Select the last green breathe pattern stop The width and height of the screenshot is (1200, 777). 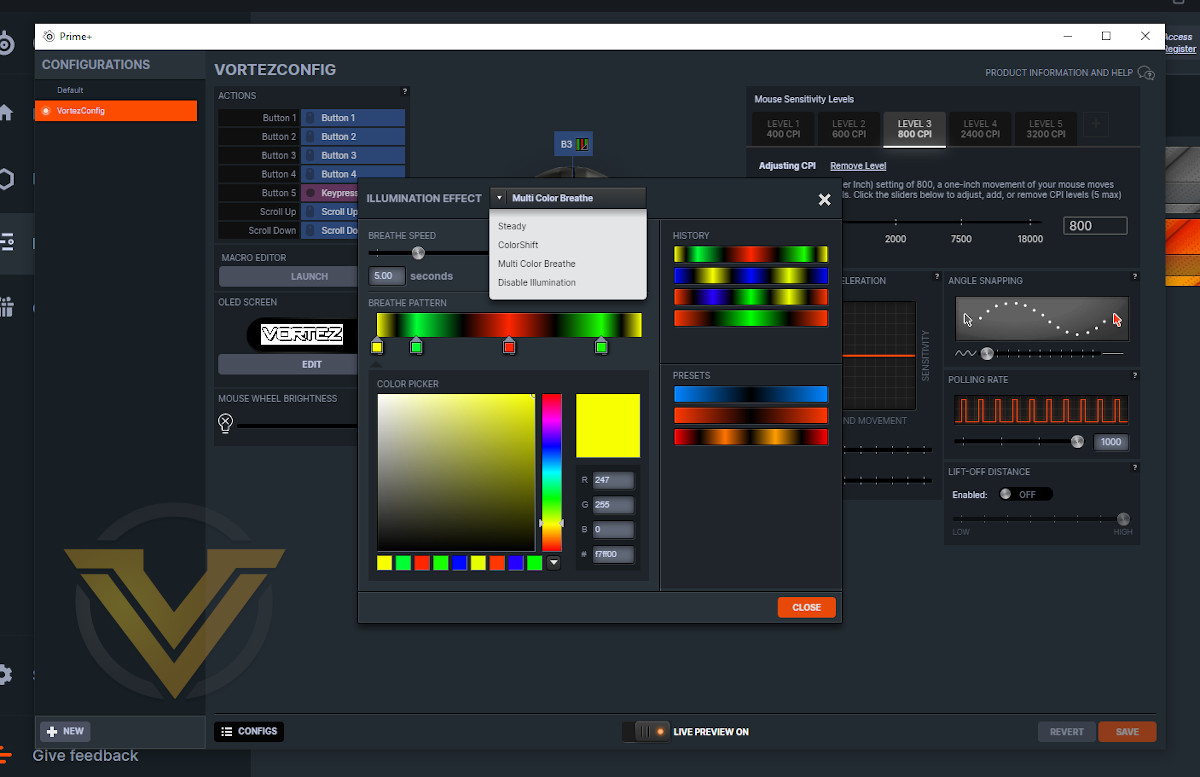point(601,346)
